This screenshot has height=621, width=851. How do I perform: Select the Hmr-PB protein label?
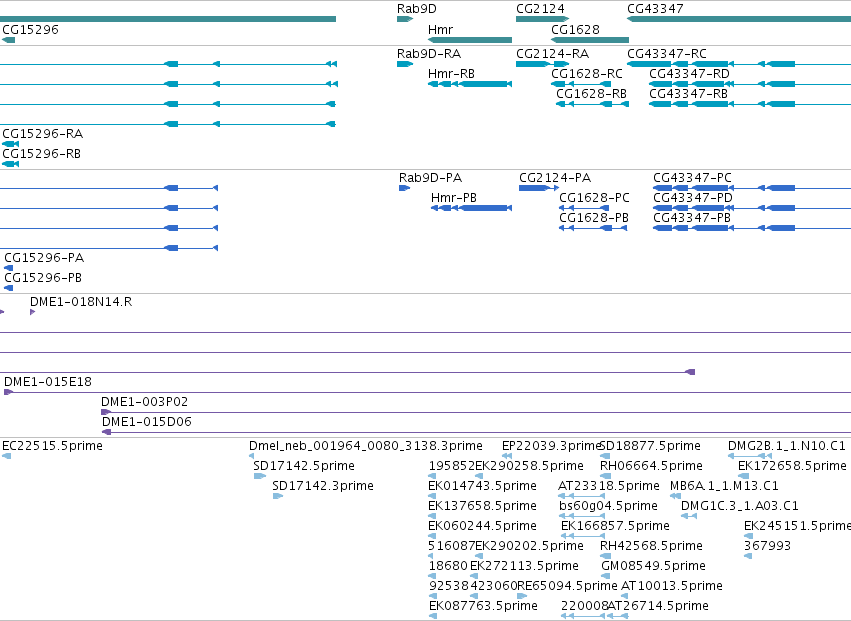click(x=454, y=198)
